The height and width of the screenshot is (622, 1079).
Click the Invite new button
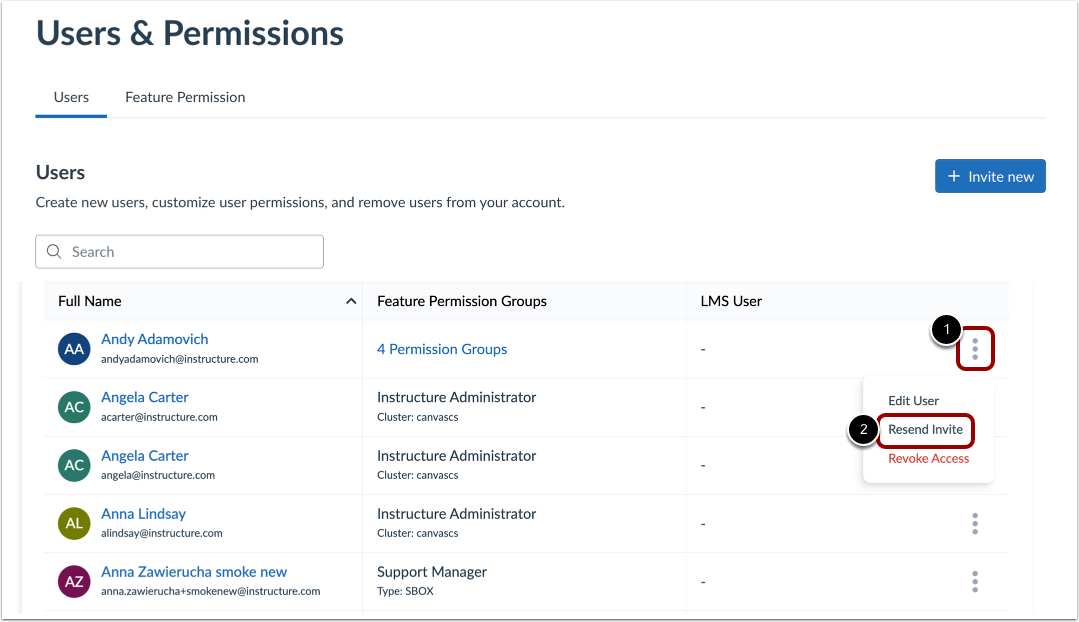990,176
